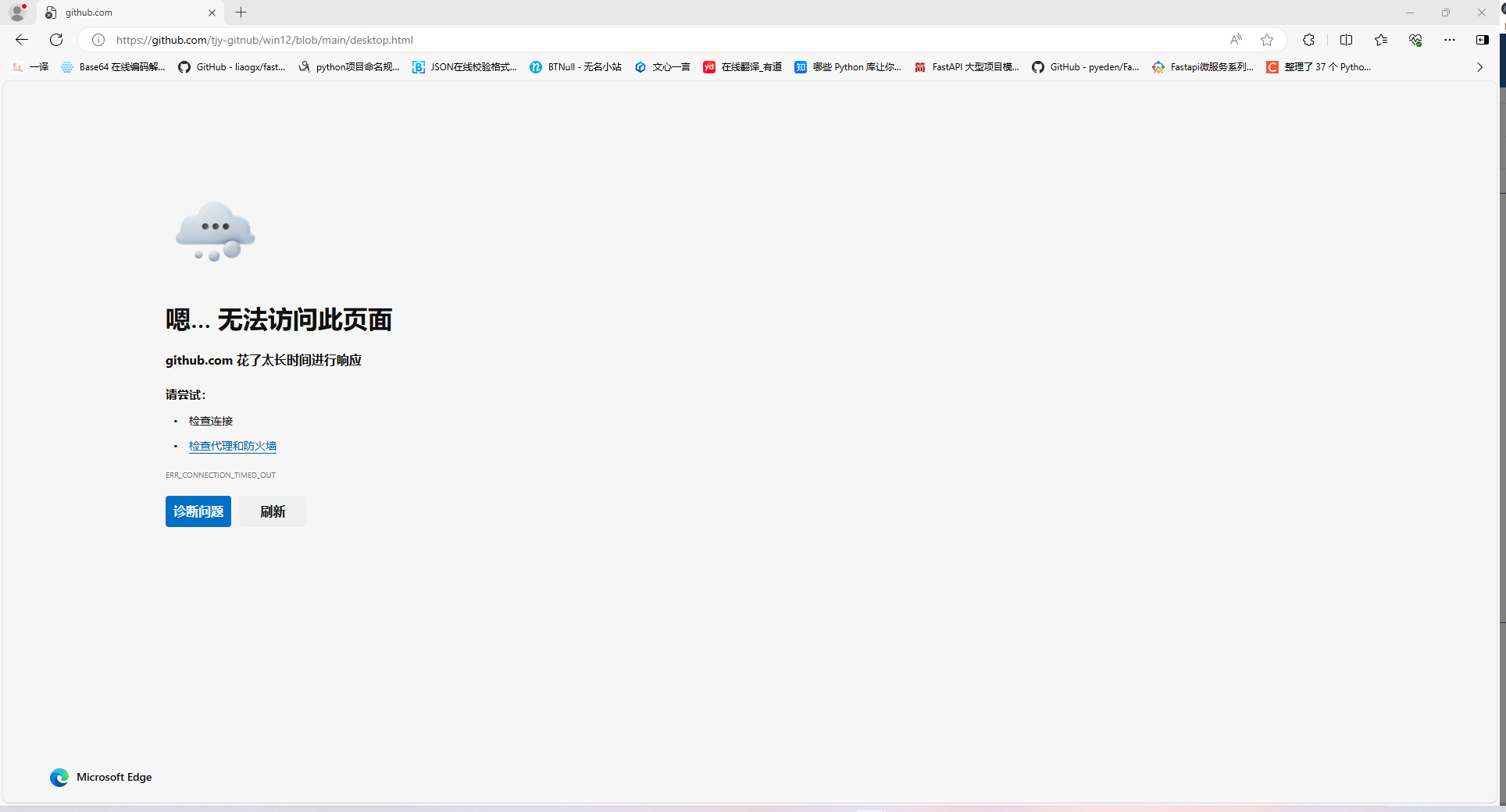Open 在线翻译_有道 bookmark
This screenshot has width=1506, height=812.
(743, 67)
